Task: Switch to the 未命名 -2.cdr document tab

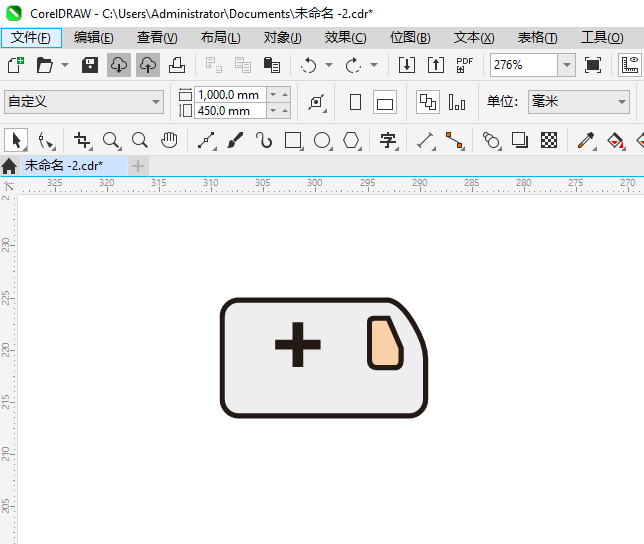Action: coord(74,166)
